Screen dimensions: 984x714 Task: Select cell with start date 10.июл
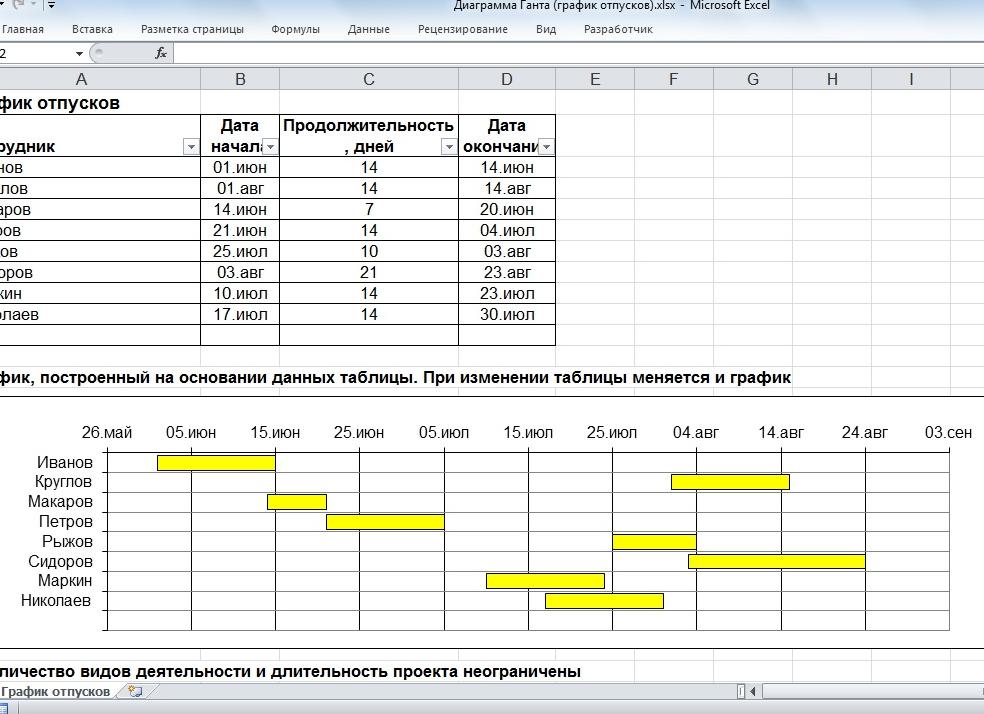240,294
